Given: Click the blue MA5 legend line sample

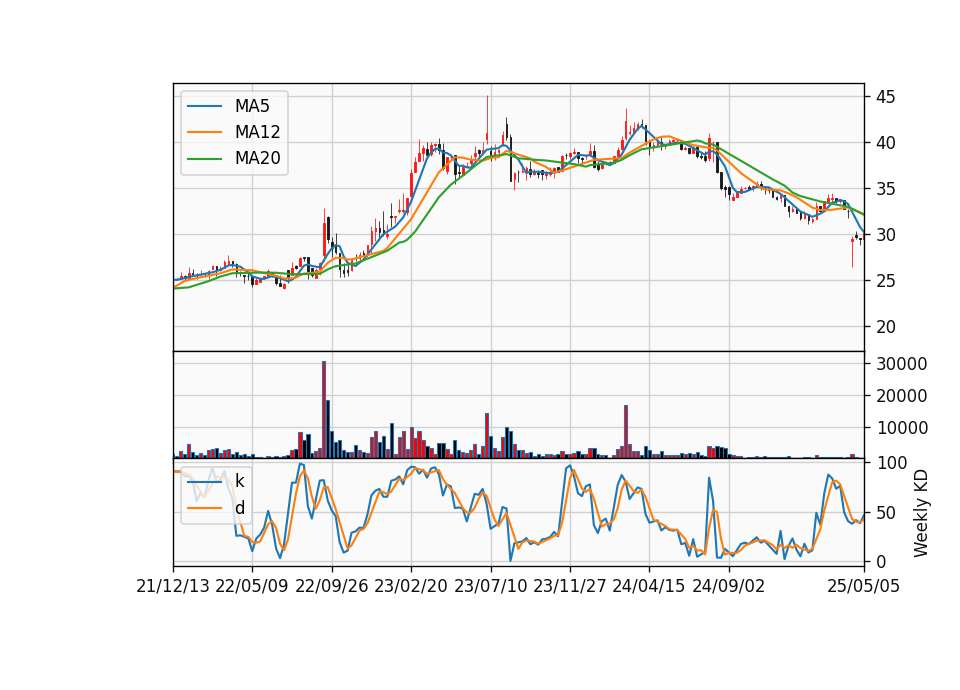Looking at the screenshot, I should pyautogui.click(x=204, y=106).
